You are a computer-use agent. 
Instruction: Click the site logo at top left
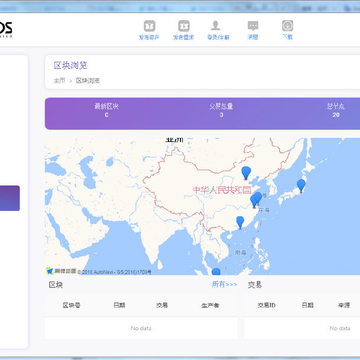(x=6, y=29)
